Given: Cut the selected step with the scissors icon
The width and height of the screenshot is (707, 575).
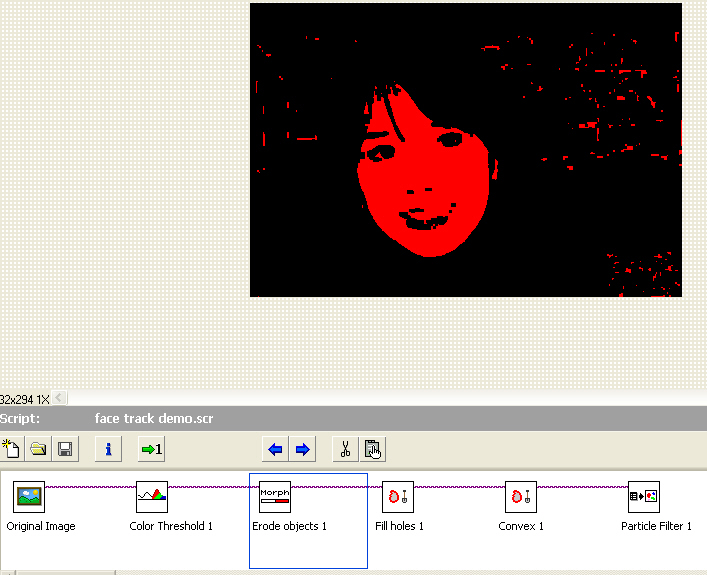Looking at the screenshot, I should point(345,449).
